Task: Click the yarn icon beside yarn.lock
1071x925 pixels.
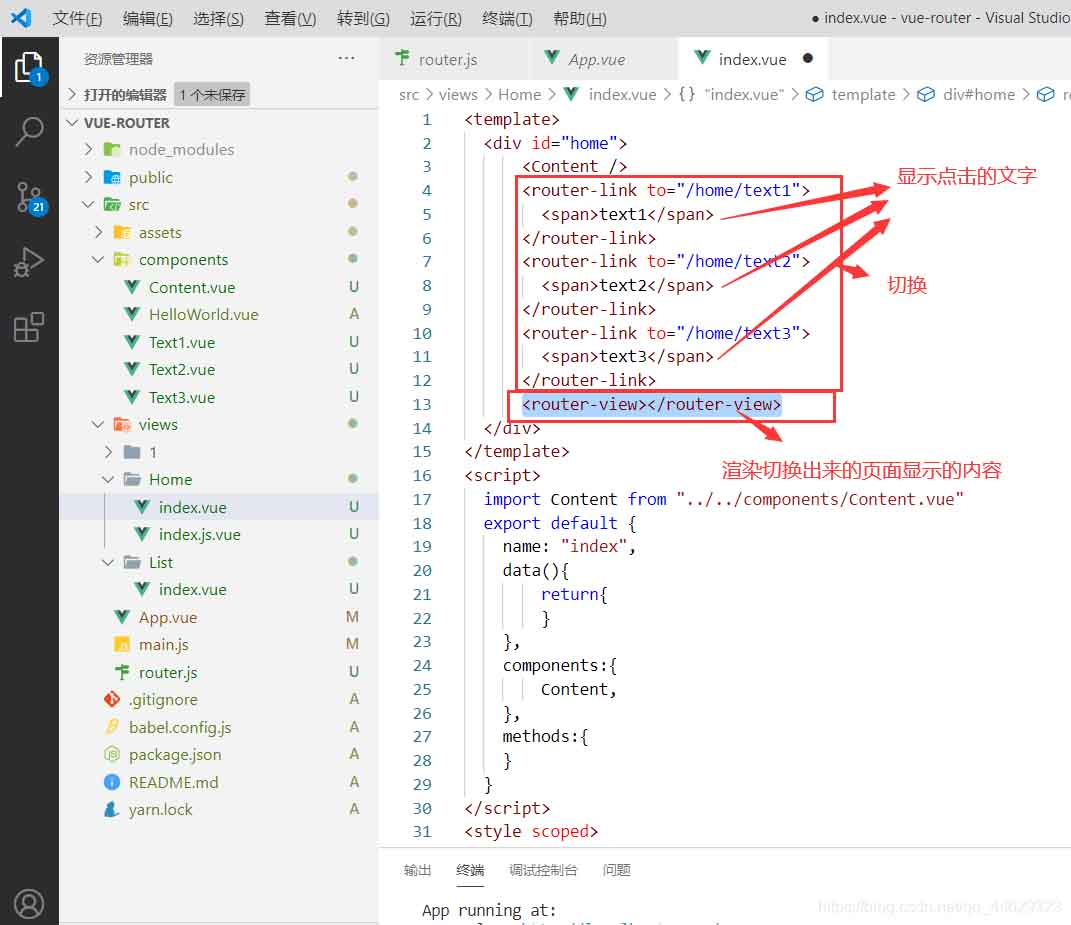Action: click(111, 810)
